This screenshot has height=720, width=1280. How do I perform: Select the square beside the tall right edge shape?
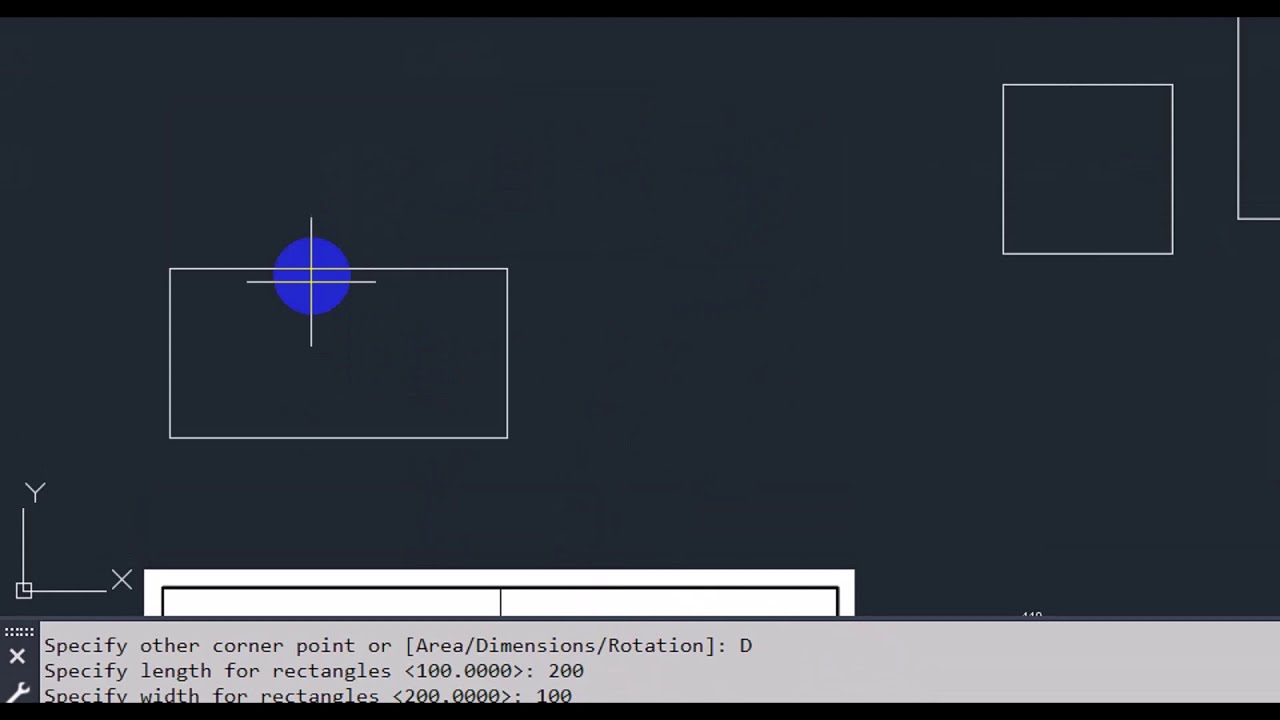tap(1088, 169)
